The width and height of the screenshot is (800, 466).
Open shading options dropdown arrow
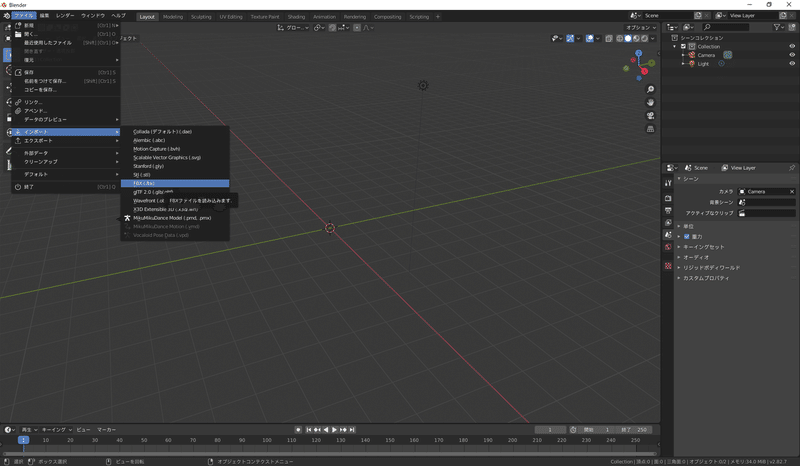[x=653, y=38]
